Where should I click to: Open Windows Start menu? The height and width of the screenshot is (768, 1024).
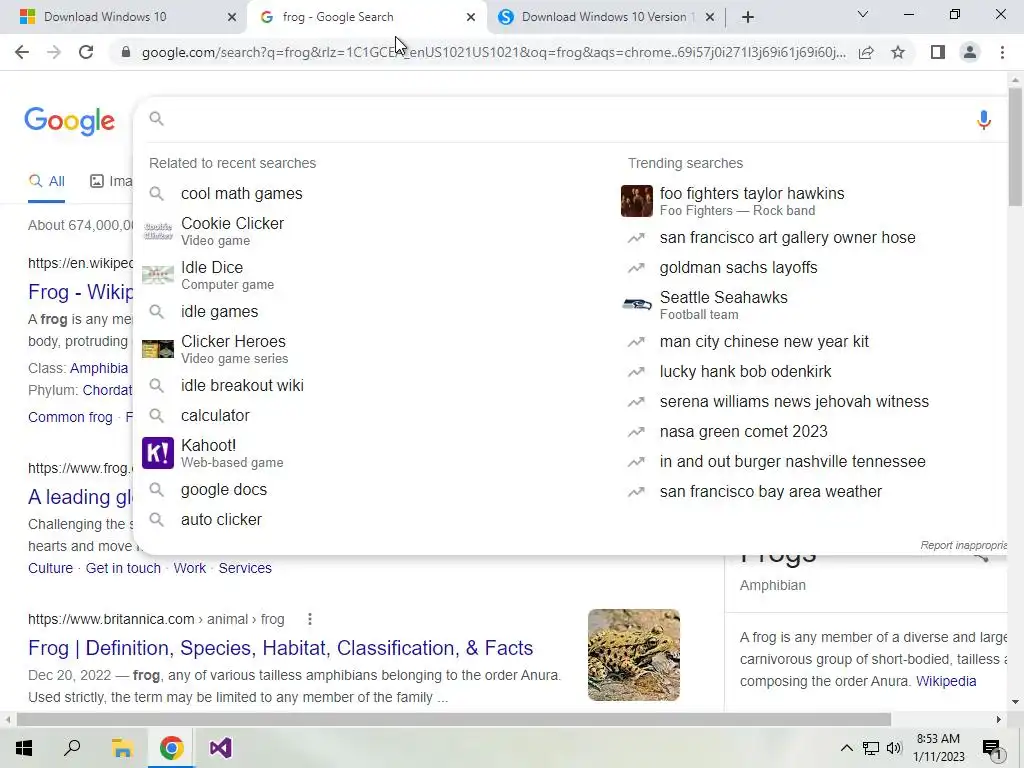pyautogui.click(x=24, y=748)
